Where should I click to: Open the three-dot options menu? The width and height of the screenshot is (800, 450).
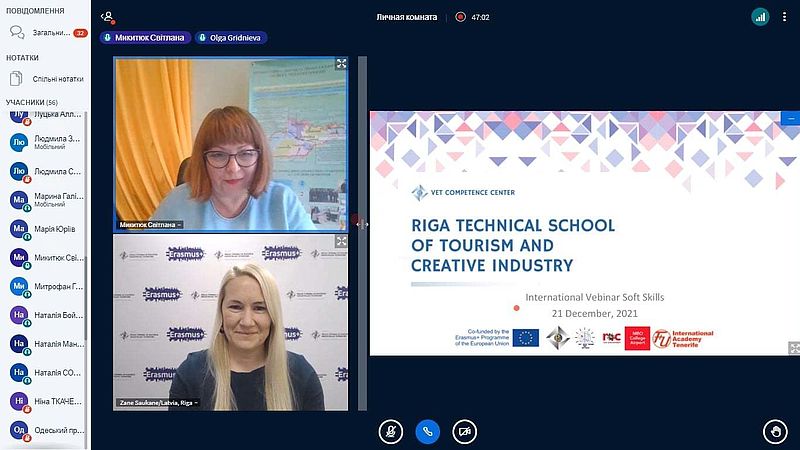(x=784, y=17)
